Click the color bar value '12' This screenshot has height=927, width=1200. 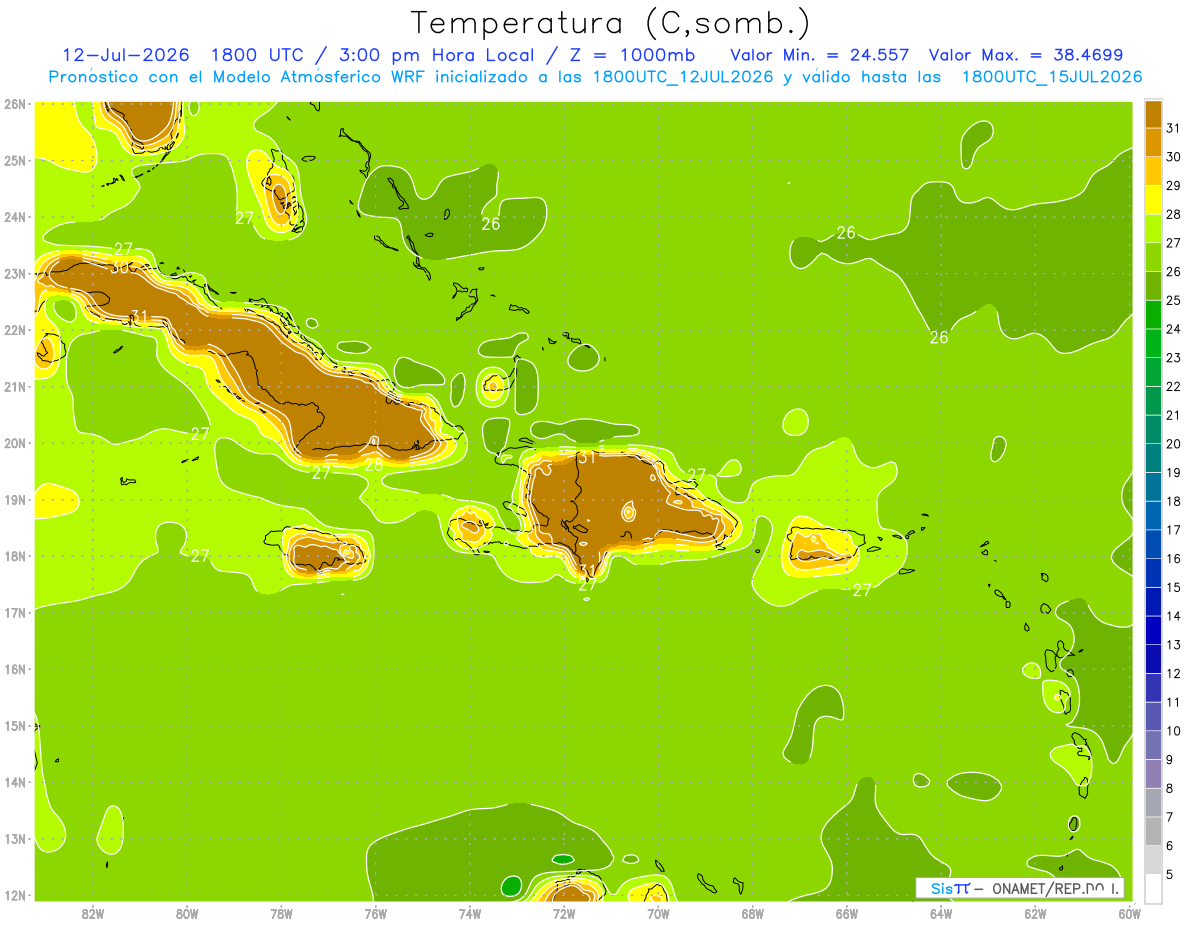pyautogui.click(x=1173, y=674)
